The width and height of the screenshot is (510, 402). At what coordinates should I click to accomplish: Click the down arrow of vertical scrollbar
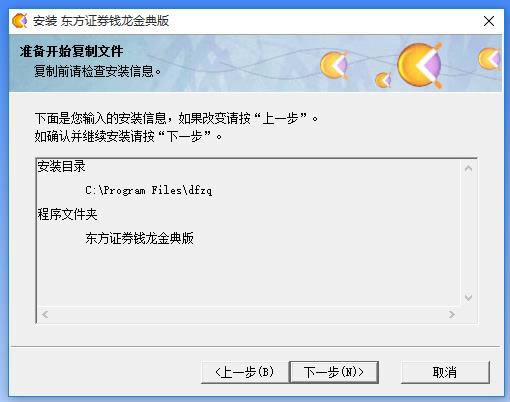coord(468,297)
